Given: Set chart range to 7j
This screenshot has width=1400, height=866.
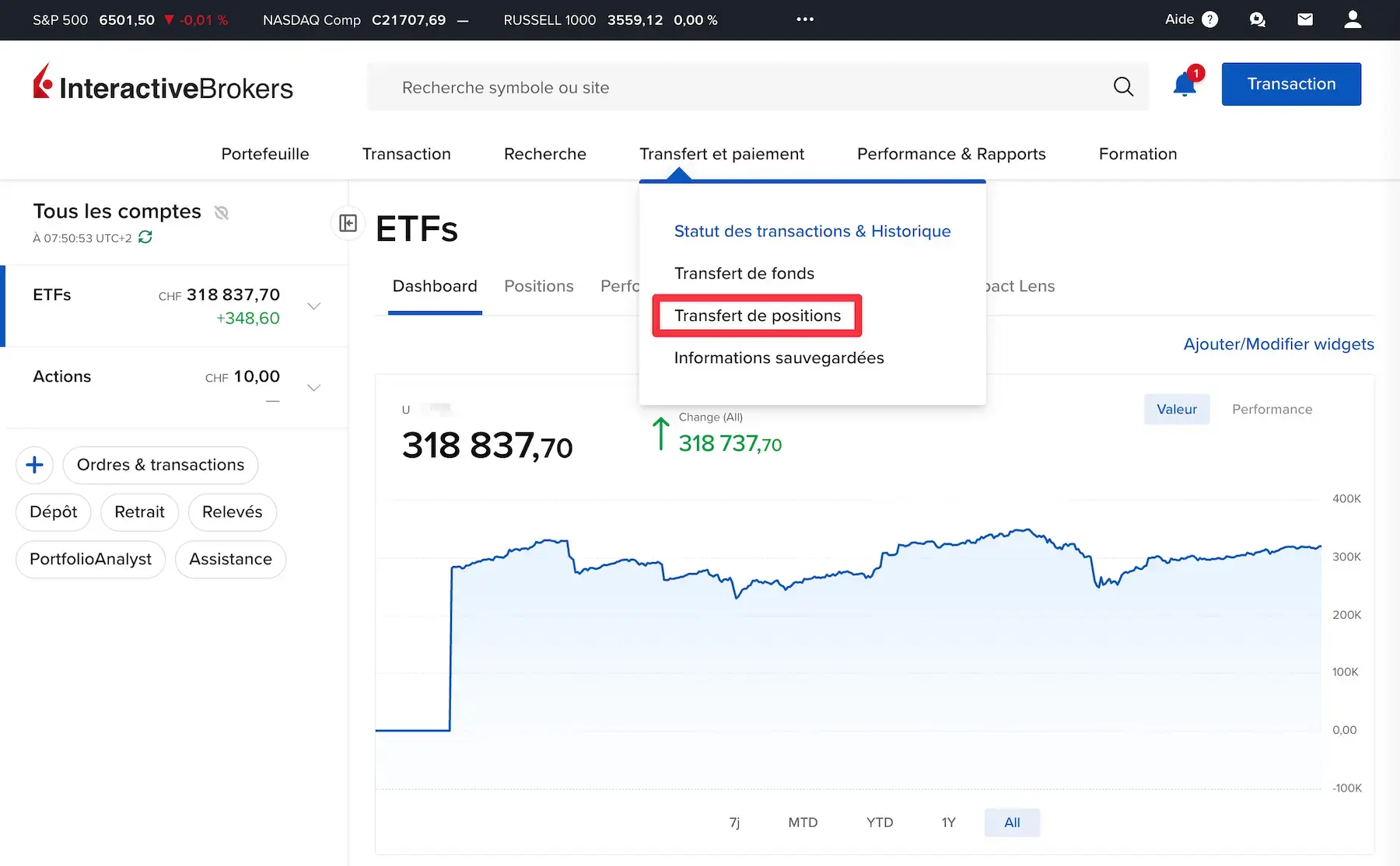Looking at the screenshot, I should pos(734,822).
